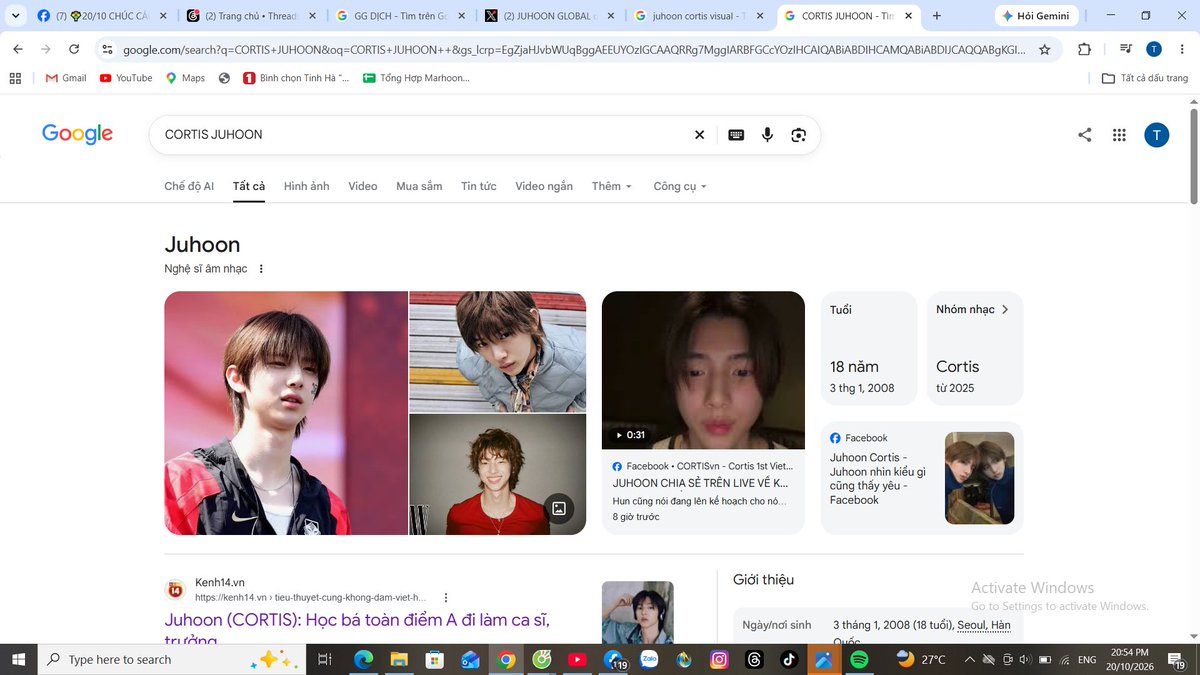Expand the Thêm dropdown
The height and width of the screenshot is (675, 1200).
point(612,186)
